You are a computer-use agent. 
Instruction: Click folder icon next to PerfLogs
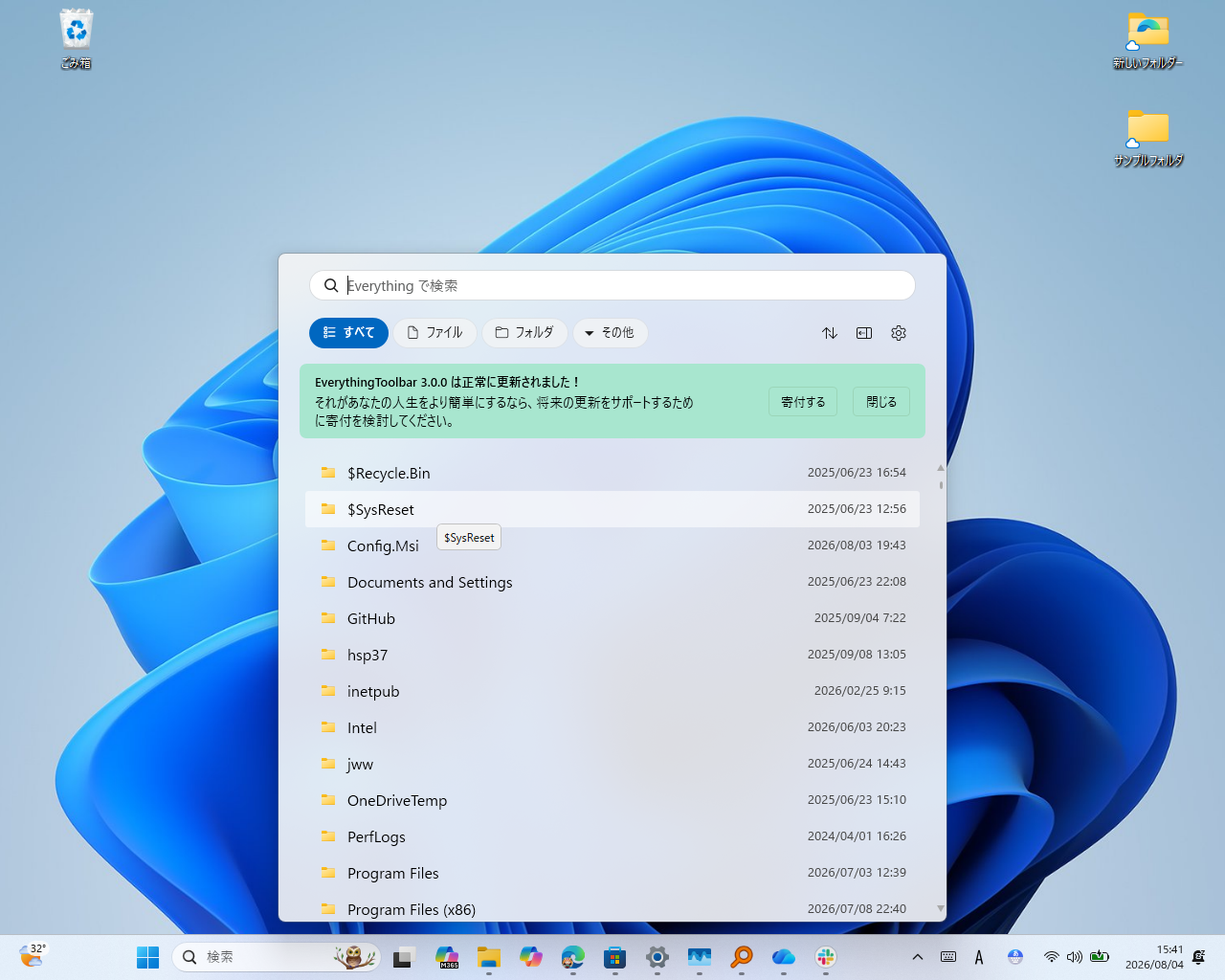pyautogui.click(x=328, y=836)
